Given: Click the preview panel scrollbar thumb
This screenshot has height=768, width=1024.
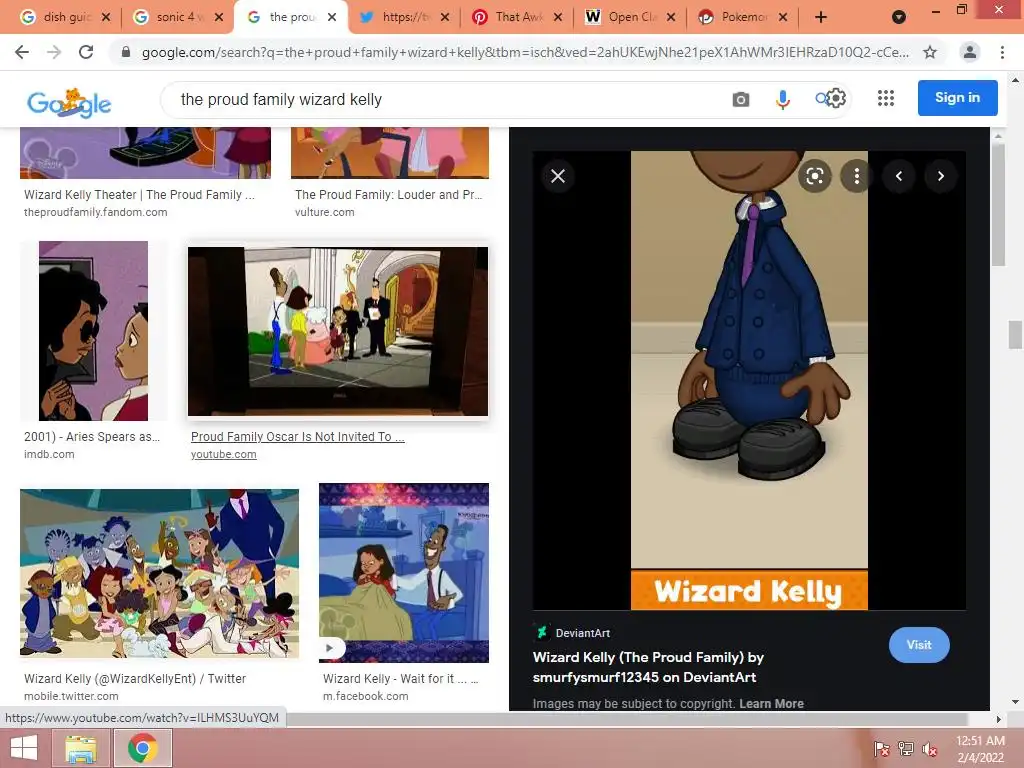Looking at the screenshot, I should (998, 205).
